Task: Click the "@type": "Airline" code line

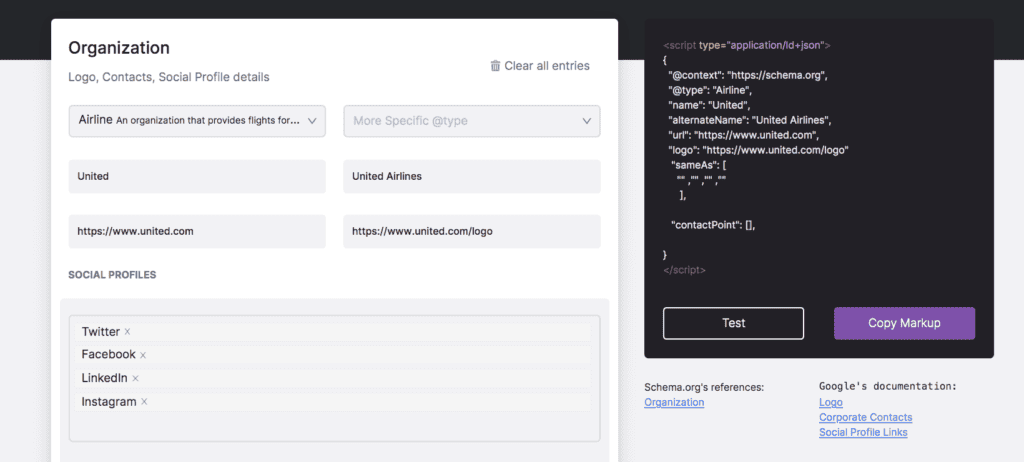Action: tap(710, 91)
